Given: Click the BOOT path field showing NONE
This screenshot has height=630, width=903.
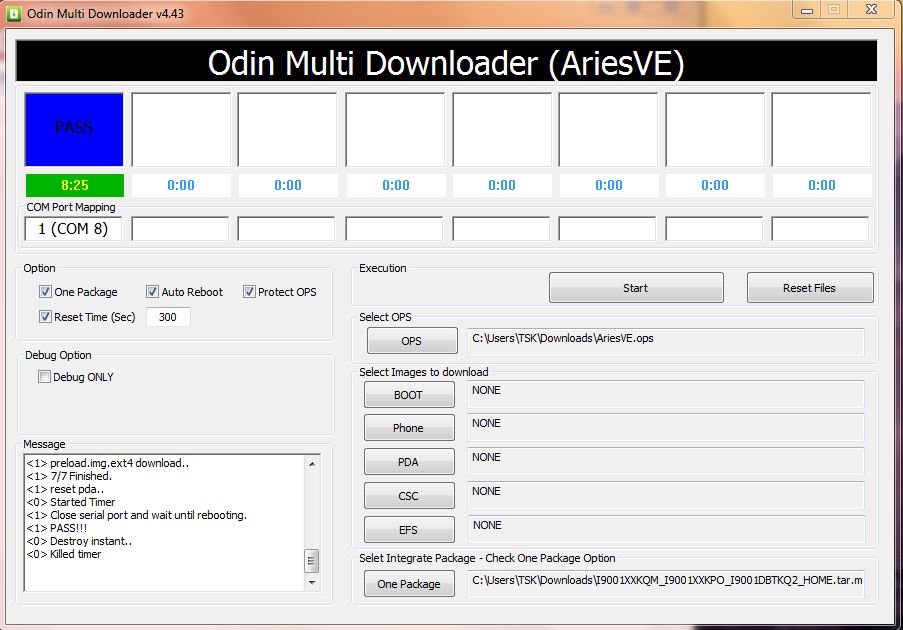Looking at the screenshot, I should (666, 394).
